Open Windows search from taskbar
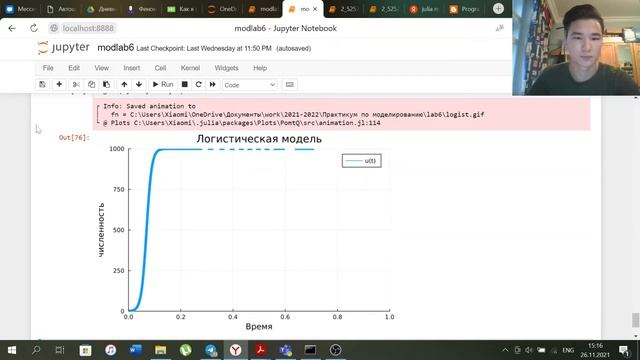The image size is (640, 360). 36,350
